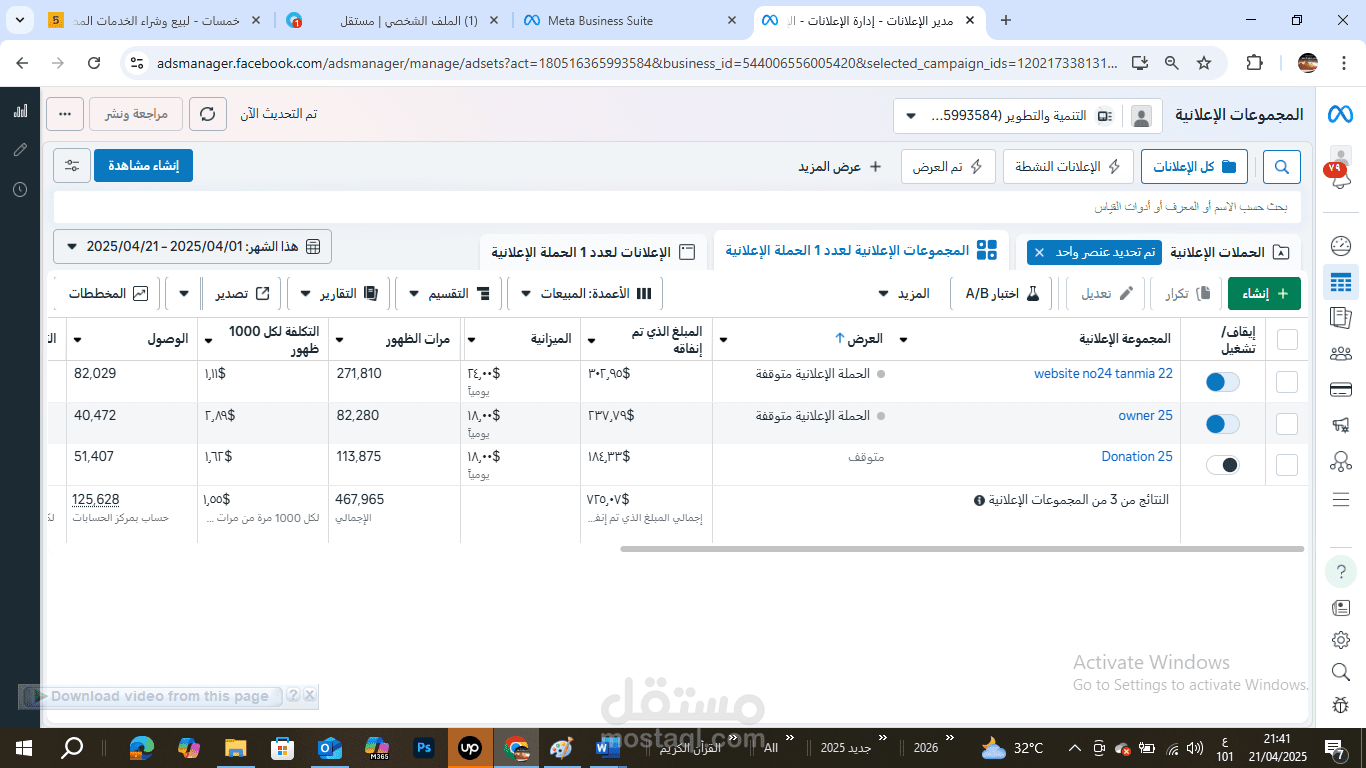Image resolution: width=1366 pixels, height=768 pixels.
Task: Switch to the الحملات الإعلانية campaigns tab
Action: pos(1230,252)
